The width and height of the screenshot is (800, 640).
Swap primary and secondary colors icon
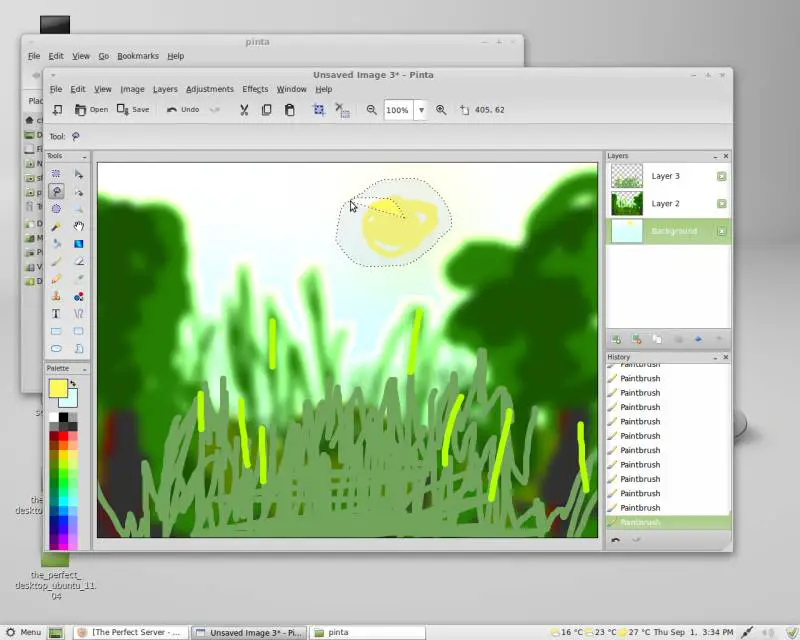tap(73, 383)
